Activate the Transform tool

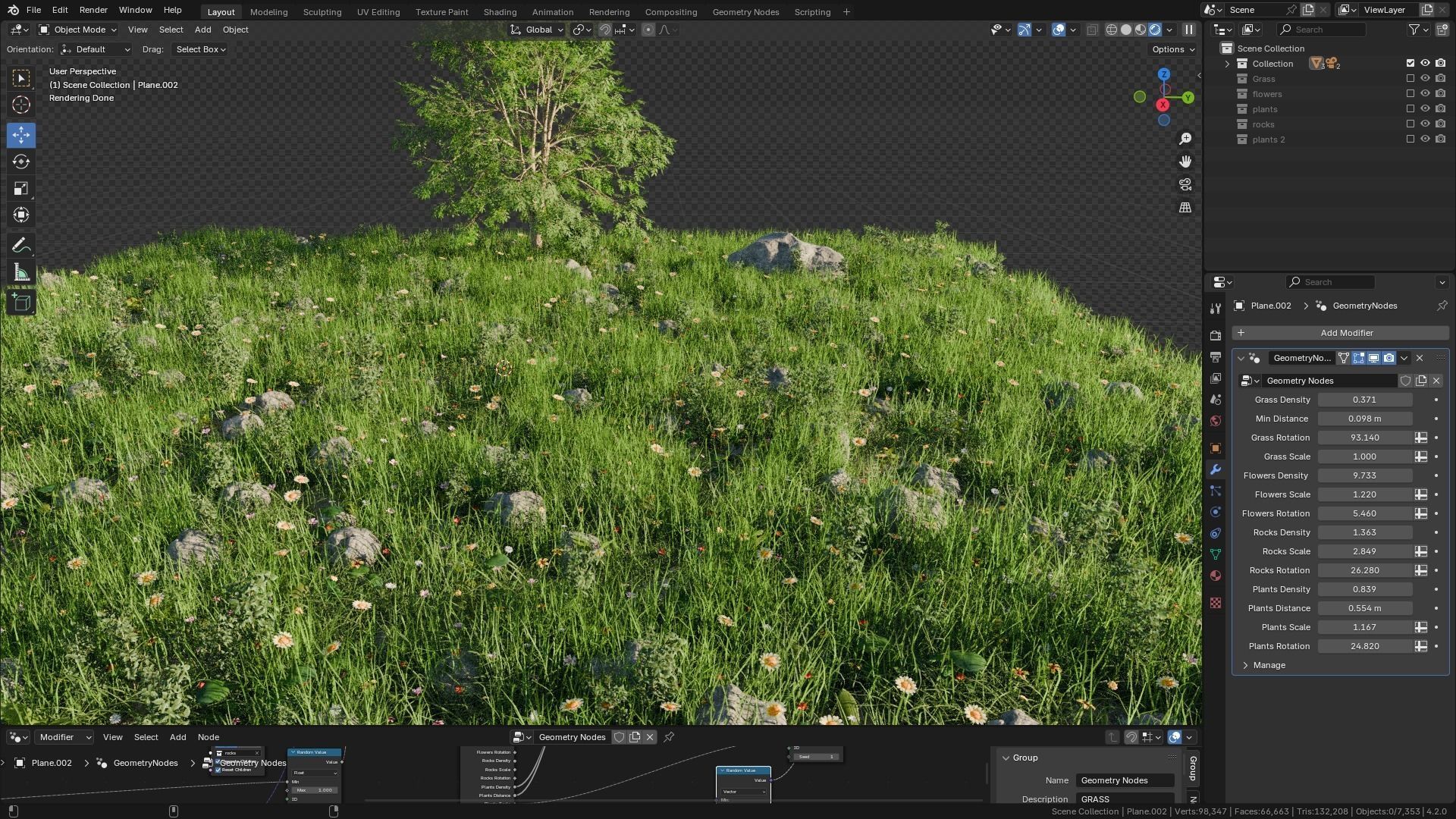coord(21,215)
